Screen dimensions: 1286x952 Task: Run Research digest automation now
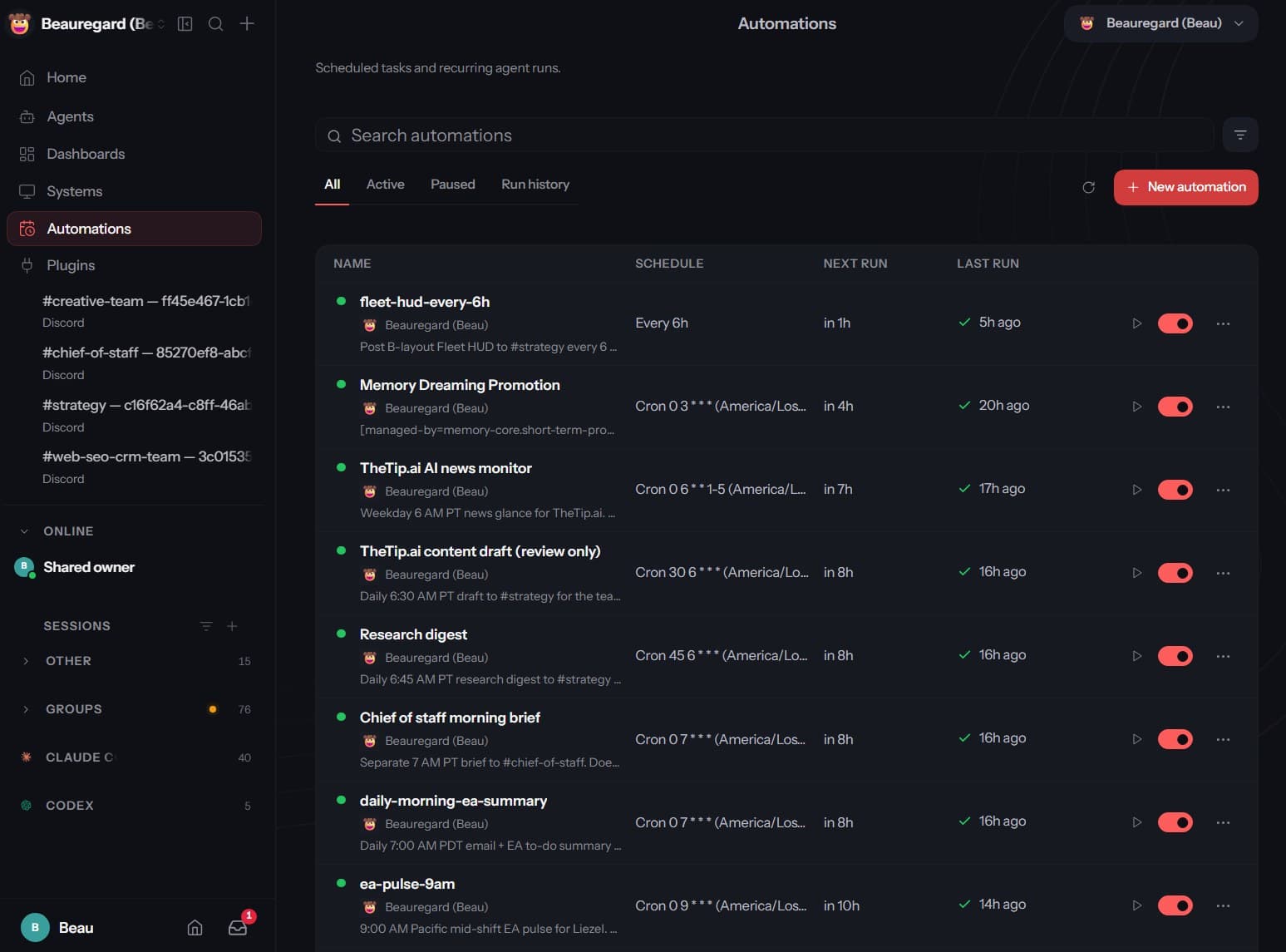(1136, 656)
